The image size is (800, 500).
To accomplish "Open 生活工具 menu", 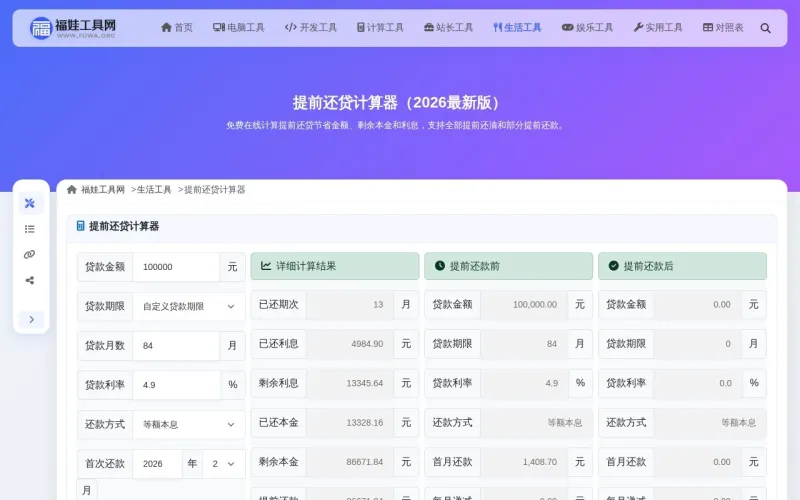I will tap(517, 28).
